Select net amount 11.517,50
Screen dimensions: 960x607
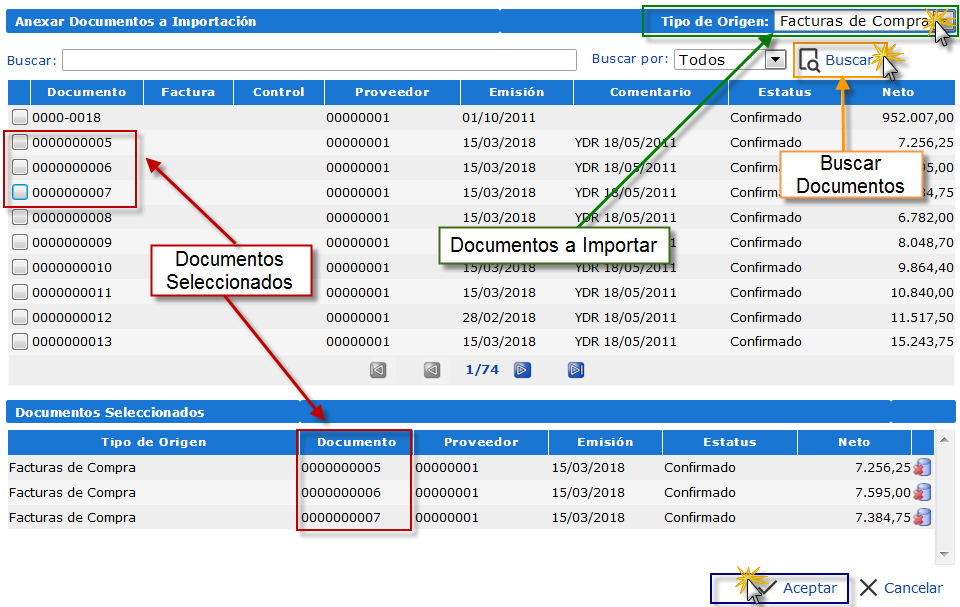[922, 317]
